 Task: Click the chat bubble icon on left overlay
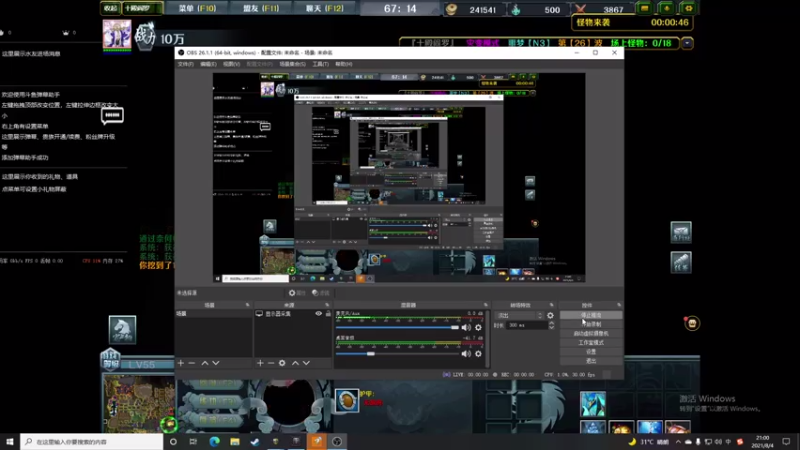(x=112, y=116)
